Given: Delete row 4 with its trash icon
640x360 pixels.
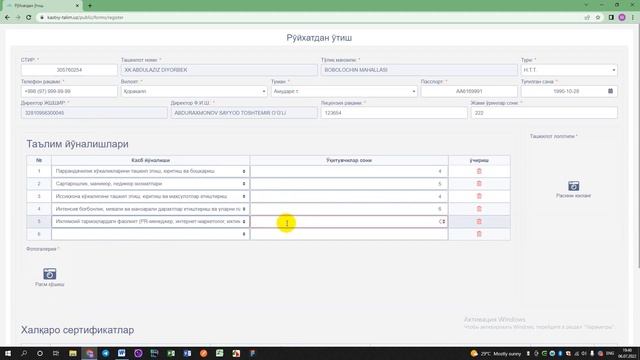Looking at the screenshot, I should [479, 209].
